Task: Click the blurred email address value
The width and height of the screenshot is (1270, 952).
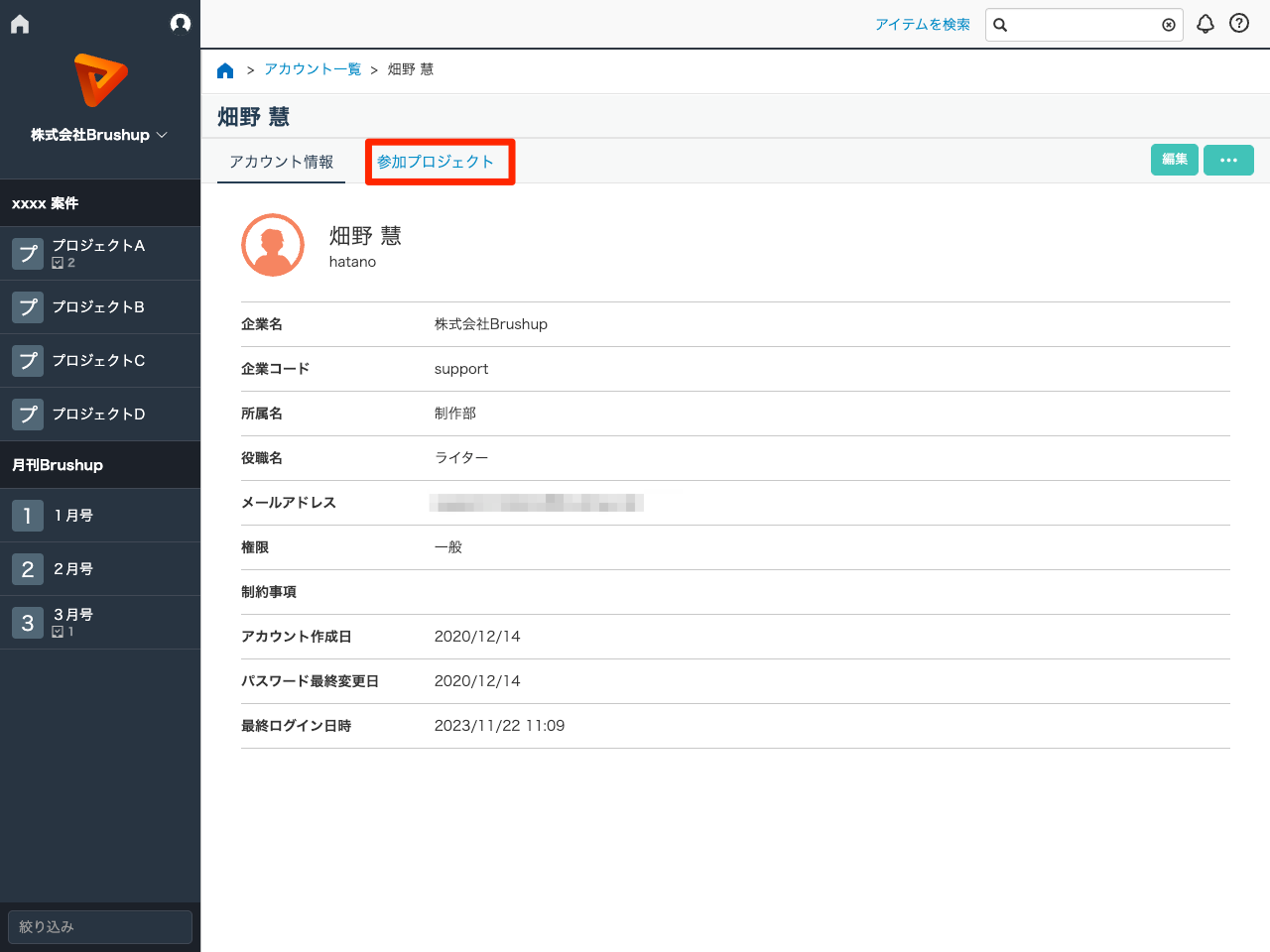Action: click(x=537, y=503)
